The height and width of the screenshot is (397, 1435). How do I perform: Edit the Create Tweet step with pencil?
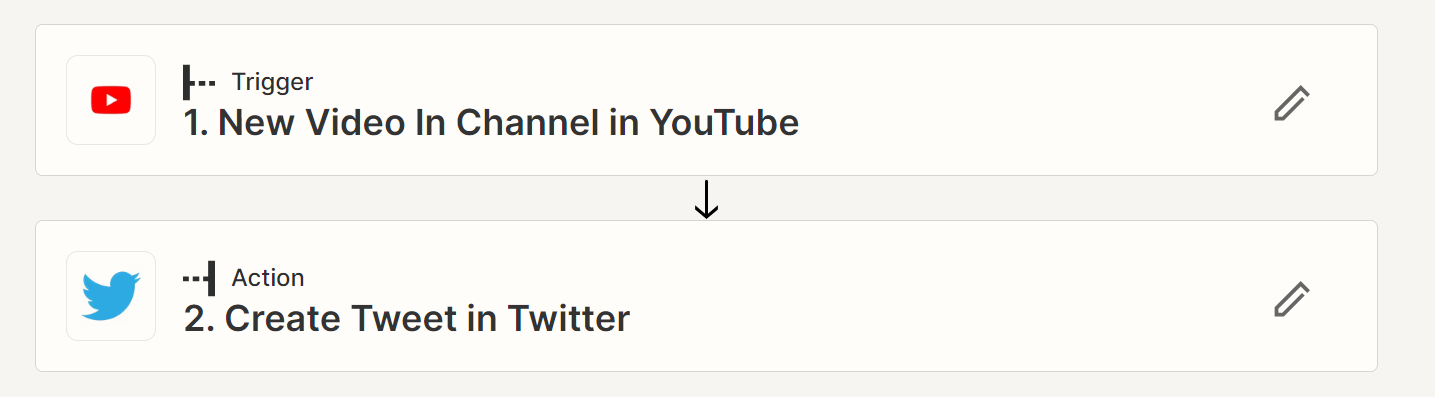pyautogui.click(x=1291, y=299)
